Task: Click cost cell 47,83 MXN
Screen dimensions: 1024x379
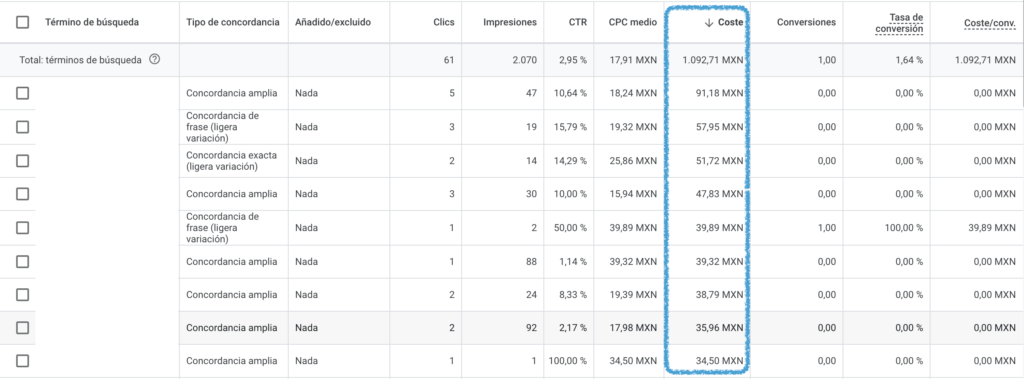Action: (720, 194)
